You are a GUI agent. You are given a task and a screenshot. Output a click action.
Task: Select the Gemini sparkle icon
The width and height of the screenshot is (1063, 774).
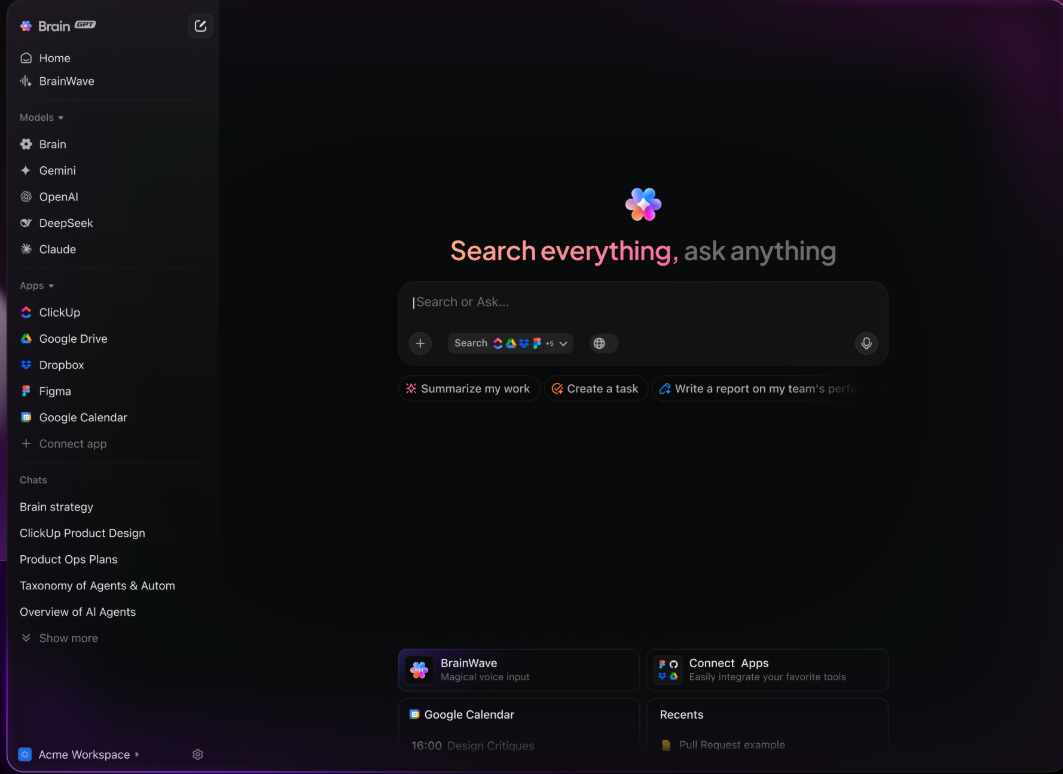pyautogui.click(x=26, y=171)
